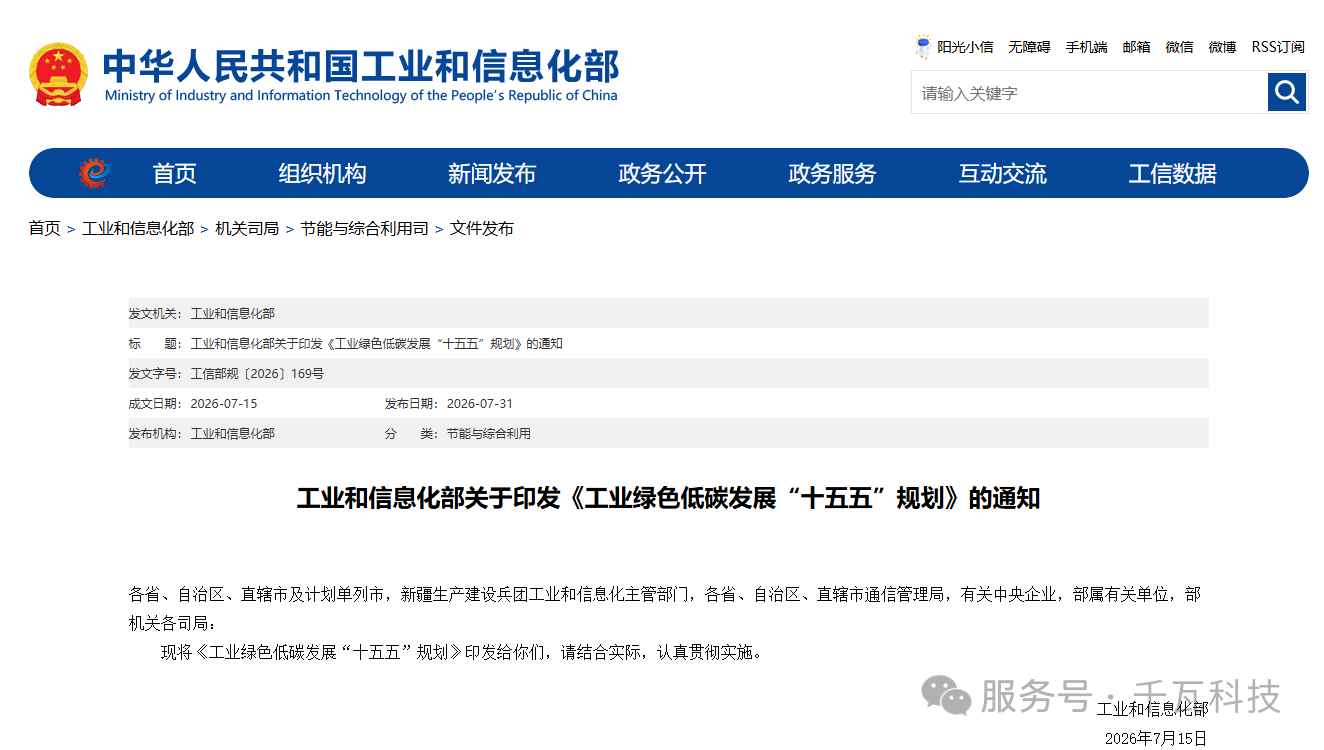Click the magnifier search button
This screenshot has width=1324, height=750.
1287,93
